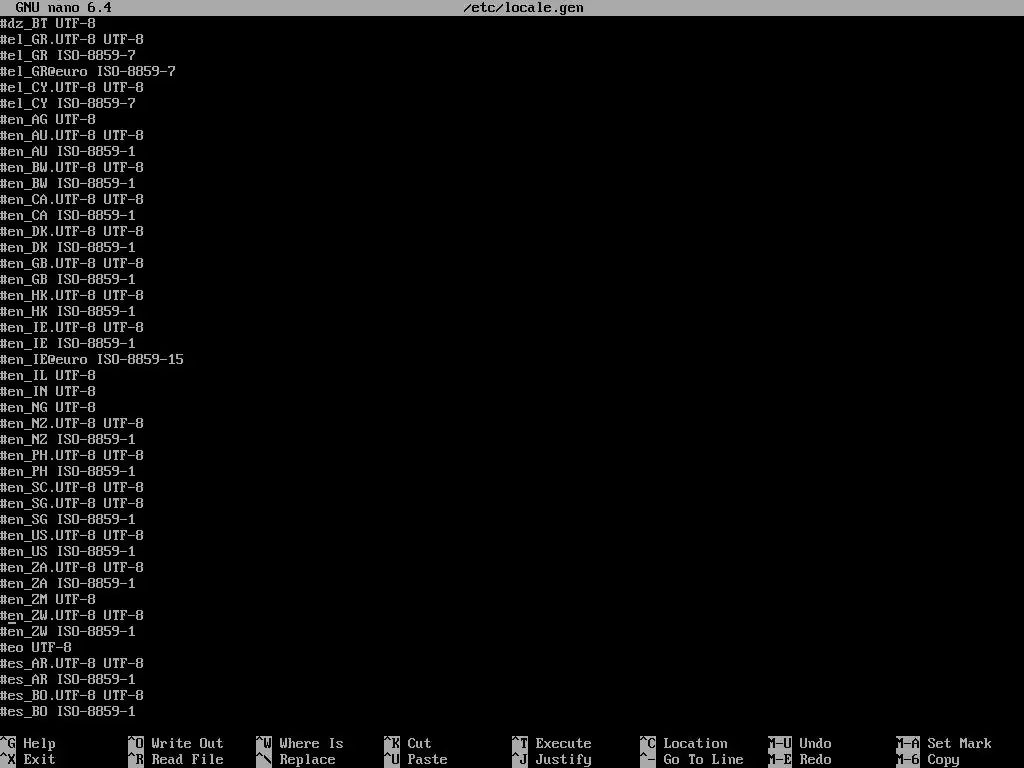
Task: Click the GNU nano 6.4 title text
Action: pyautogui.click(x=63, y=8)
